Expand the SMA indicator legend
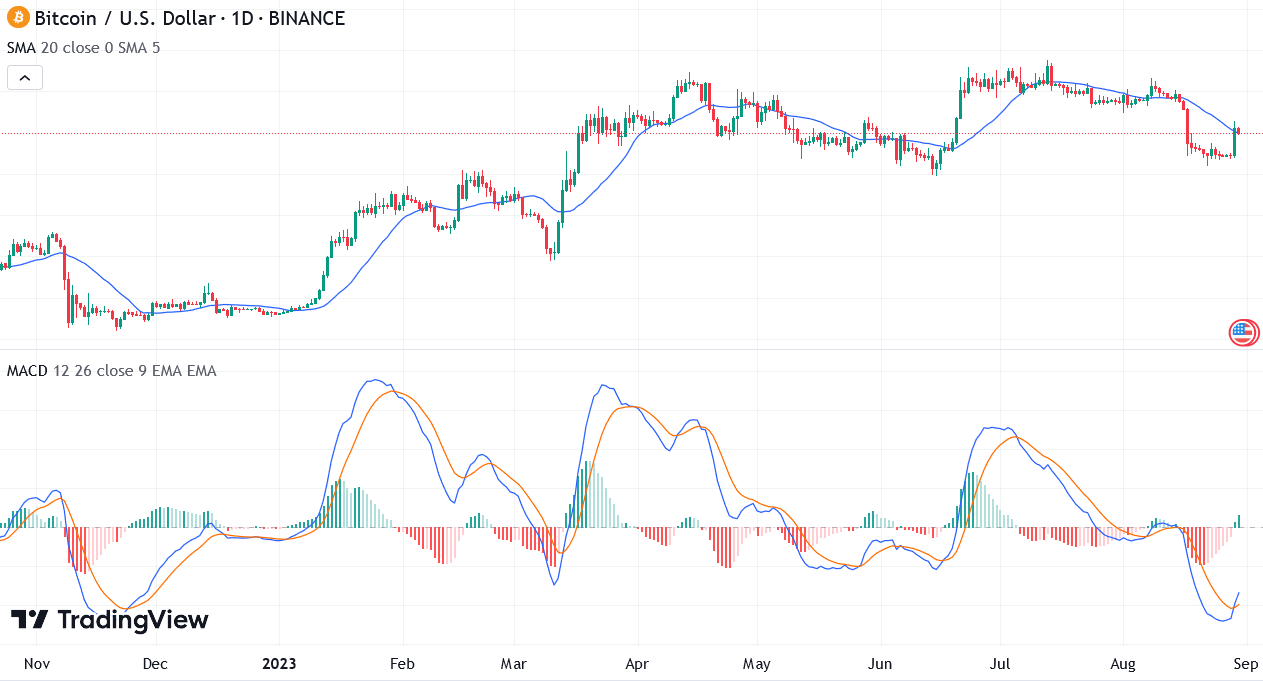The width and height of the screenshot is (1263, 681). (22, 47)
